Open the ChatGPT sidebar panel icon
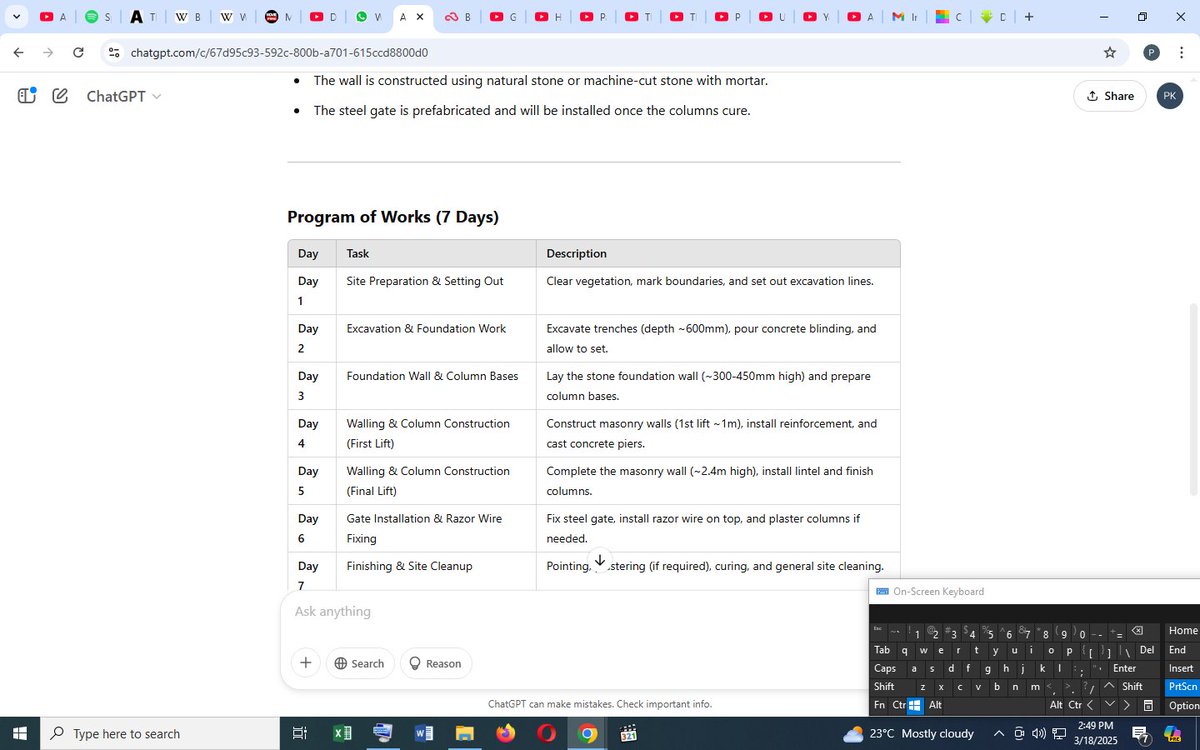The width and height of the screenshot is (1200, 750). pos(27,96)
